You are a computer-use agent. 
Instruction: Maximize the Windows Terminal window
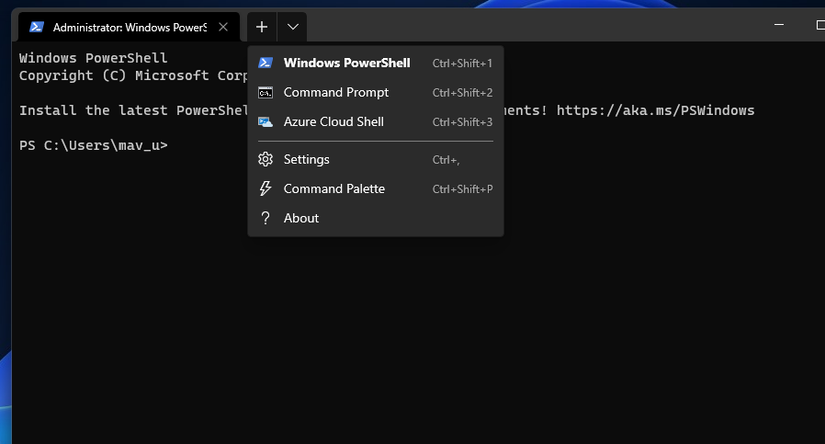(x=820, y=25)
